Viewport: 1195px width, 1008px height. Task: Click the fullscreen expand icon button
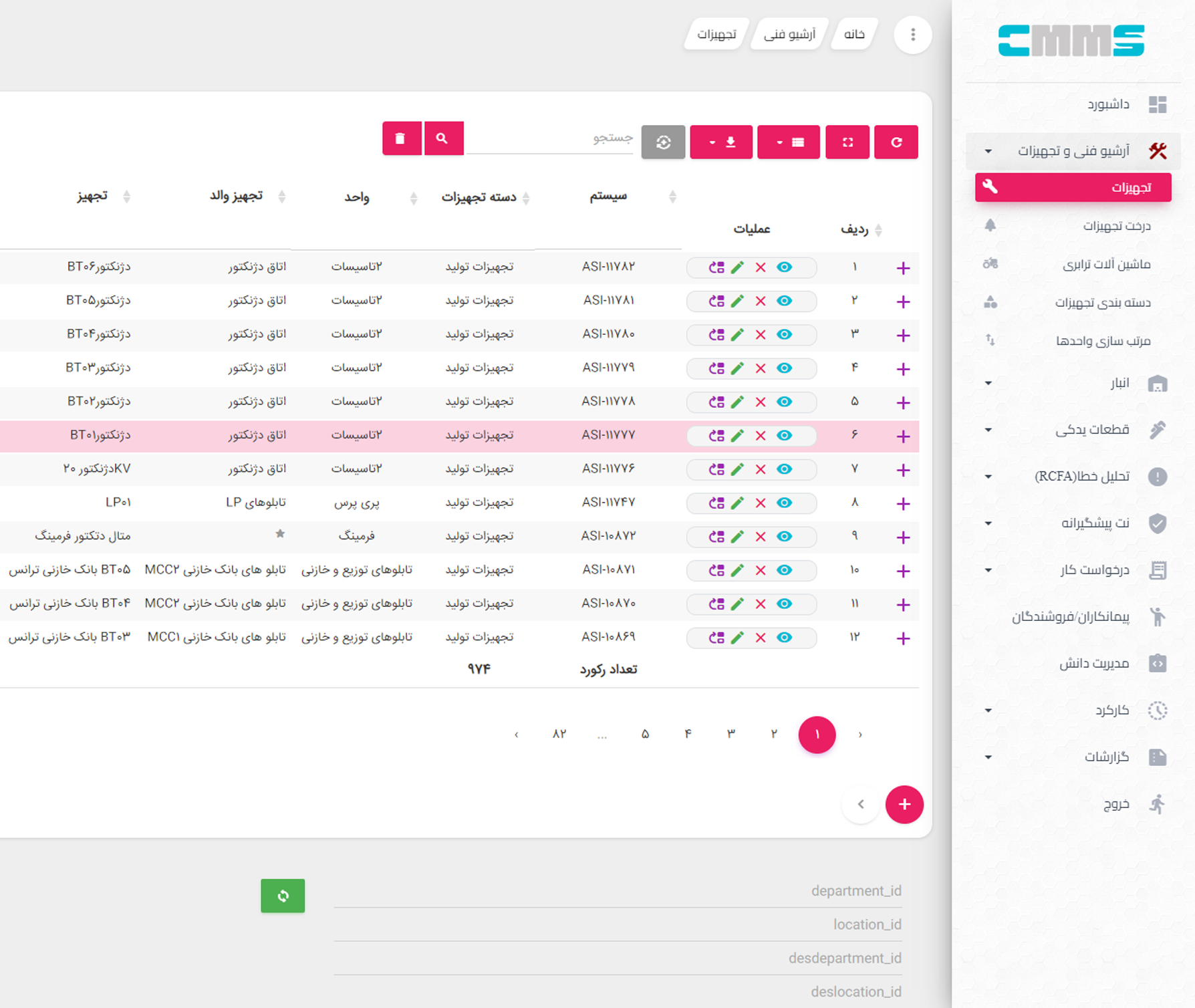[847, 142]
